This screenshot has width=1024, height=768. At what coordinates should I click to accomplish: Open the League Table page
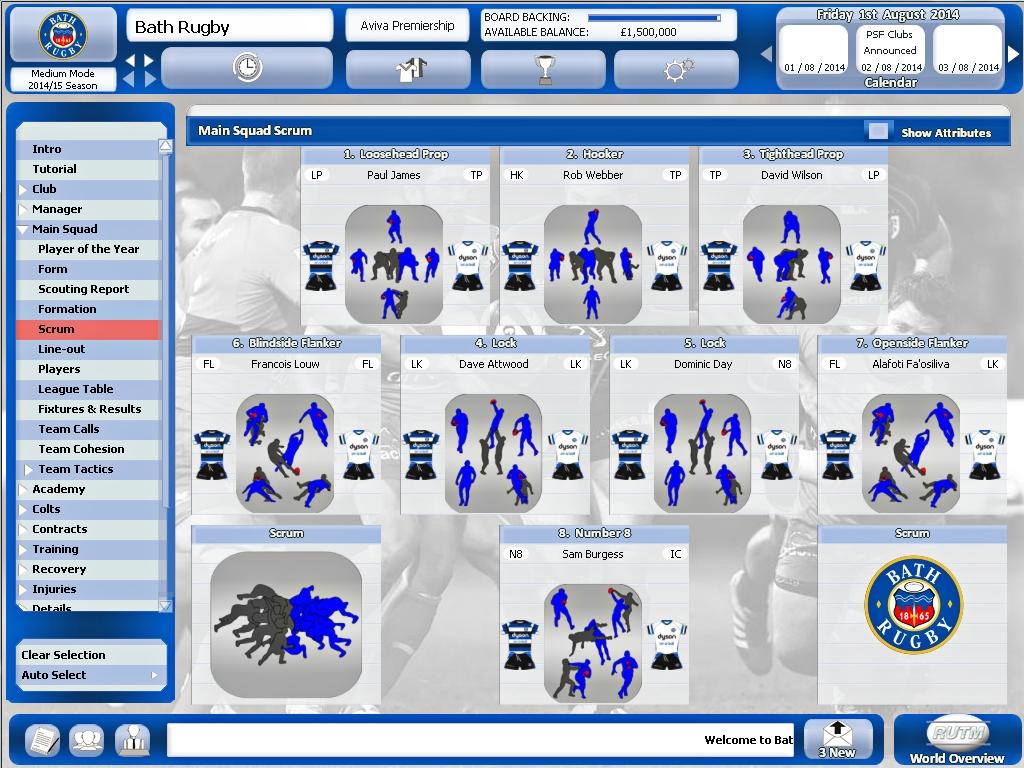coord(88,389)
